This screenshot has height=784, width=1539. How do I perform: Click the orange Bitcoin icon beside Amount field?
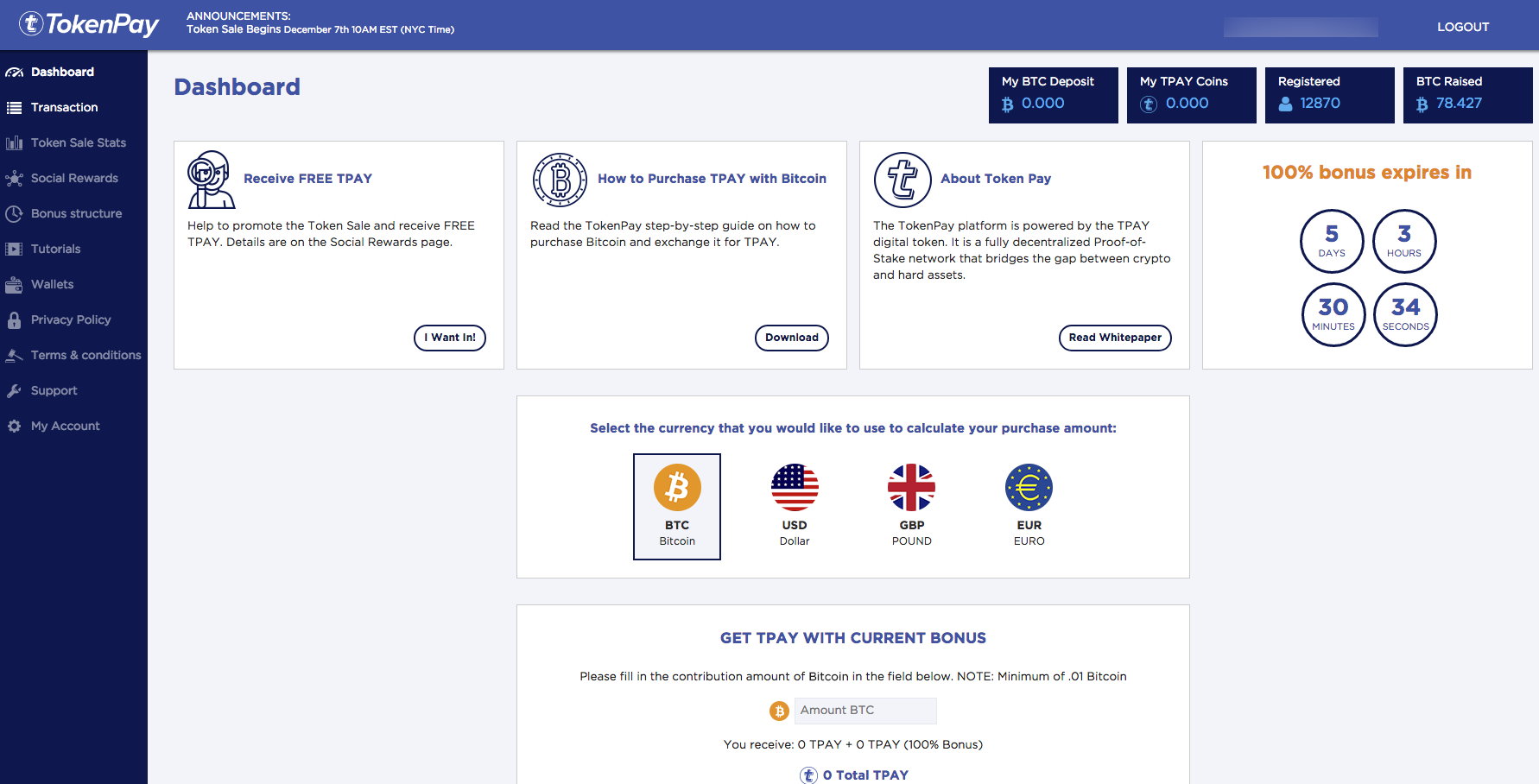point(780,711)
